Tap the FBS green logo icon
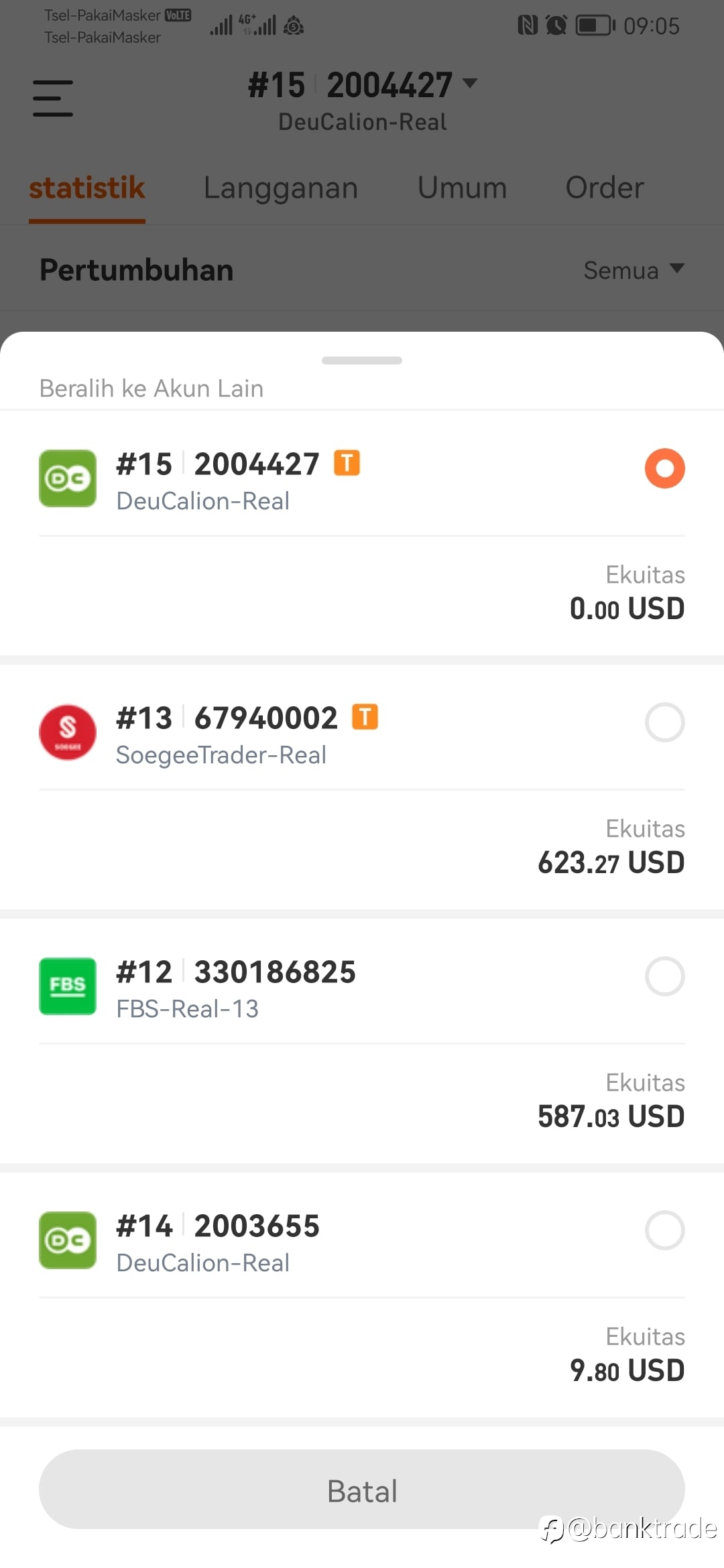The image size is (724, 1568). coord(68,986)
